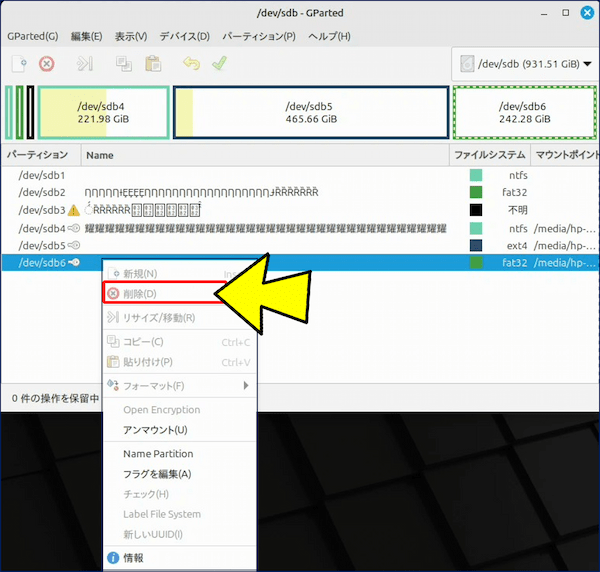Click the copy partition toolbar icon
The width and height of the screenshot is (600, 572).
(124, 64)
